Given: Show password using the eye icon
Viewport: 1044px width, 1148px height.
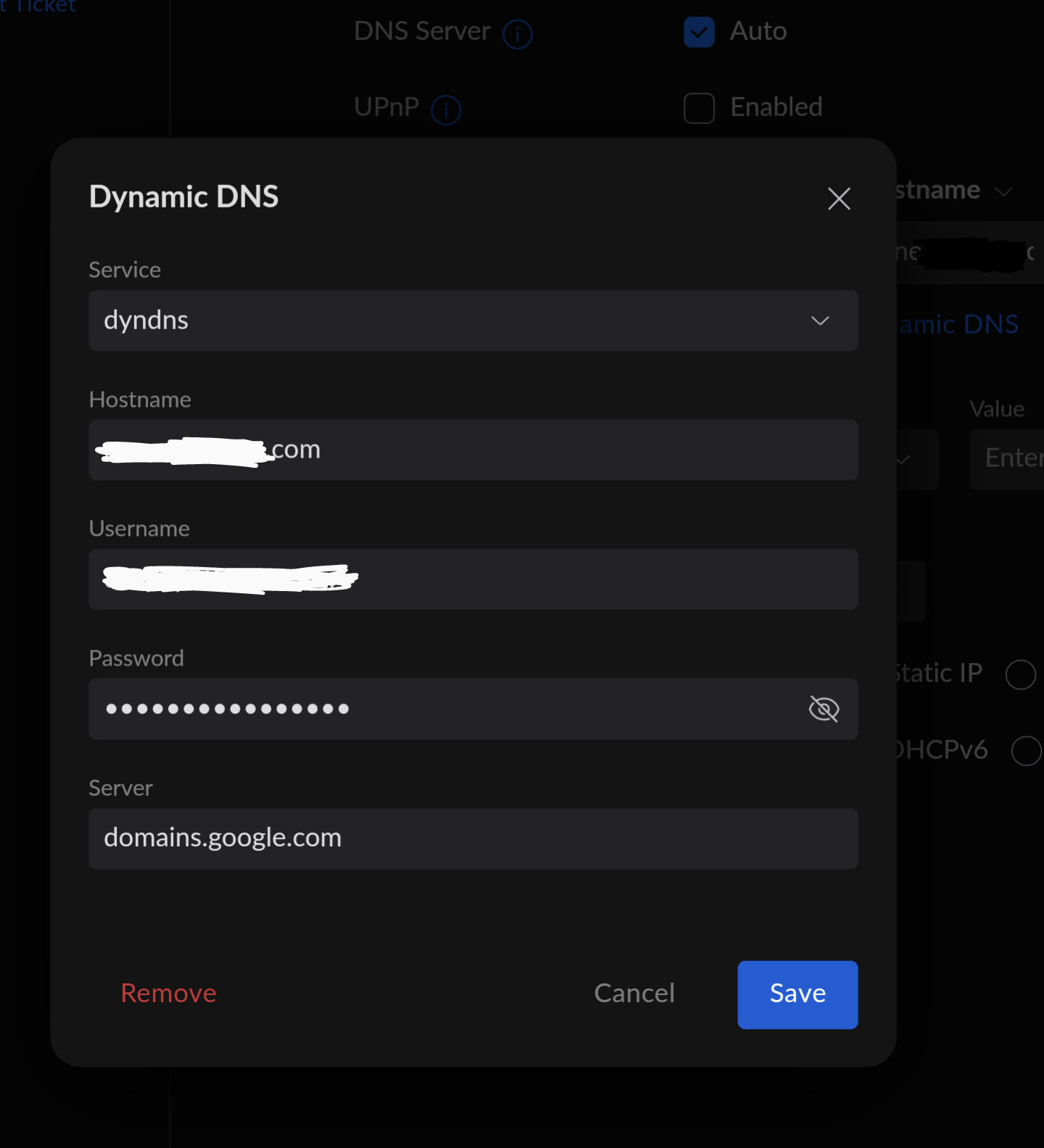Looking at the screenshot, I should (823, 709).
